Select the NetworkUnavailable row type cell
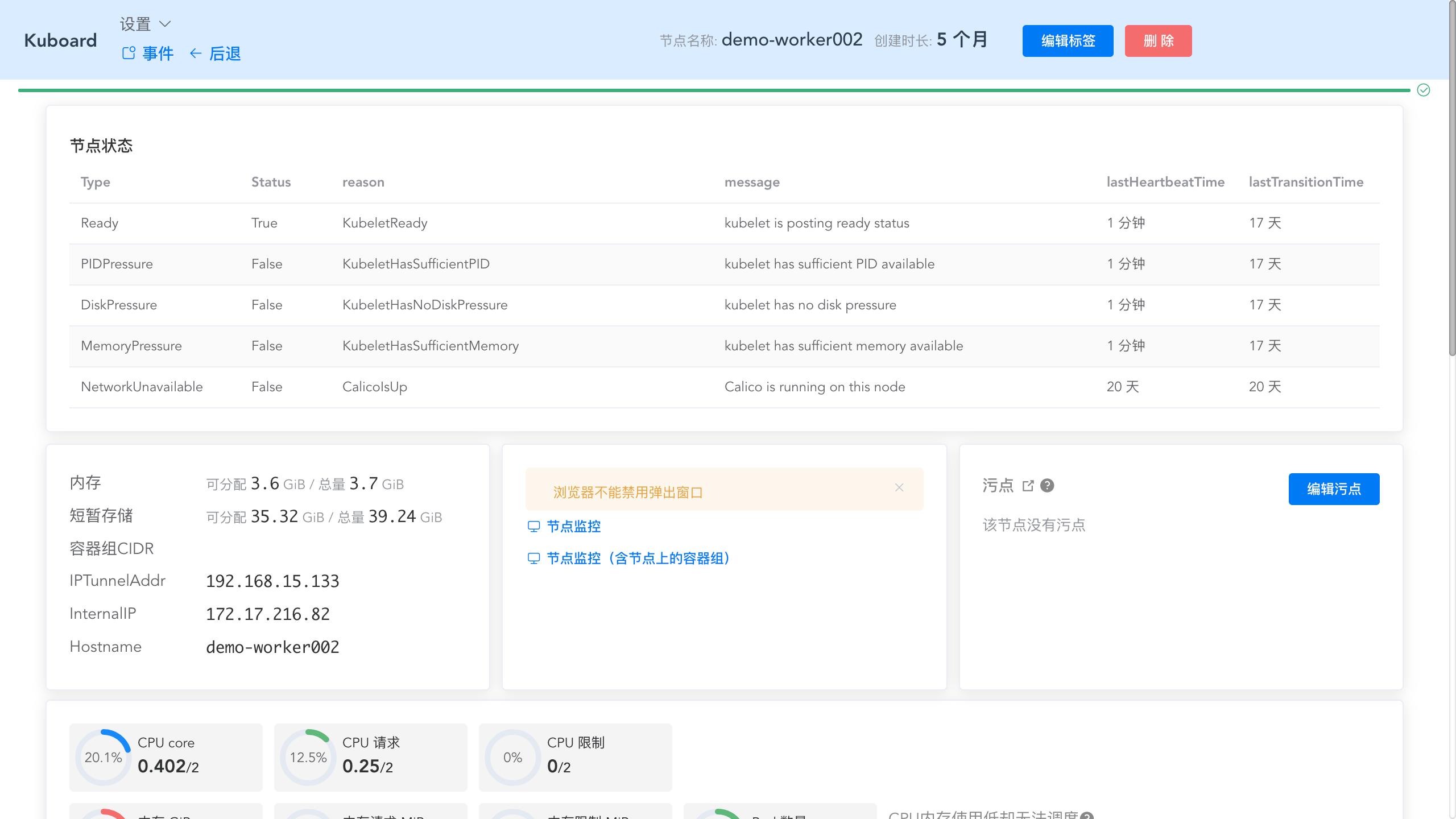Viewport: 1456px width, 819px height. point(142,387)
